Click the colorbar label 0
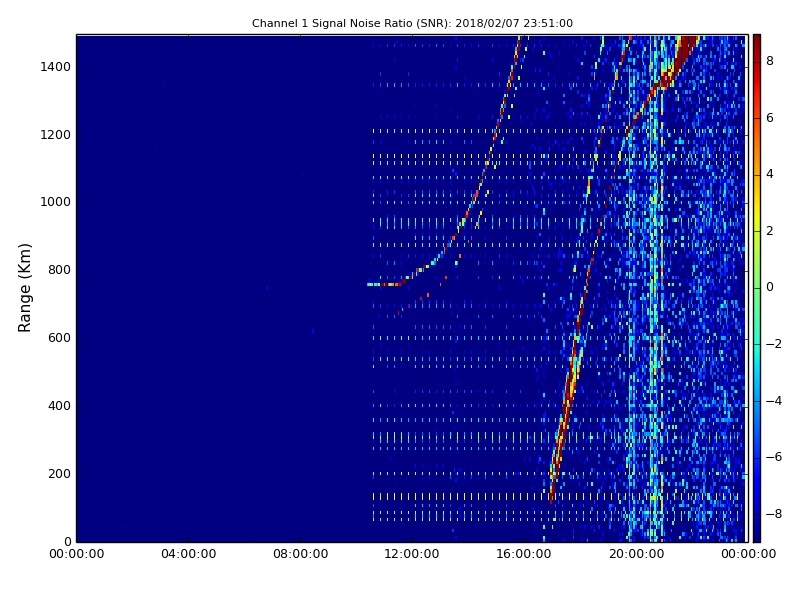800x600 pixels. pyautogui.click(x=770, y=287)
